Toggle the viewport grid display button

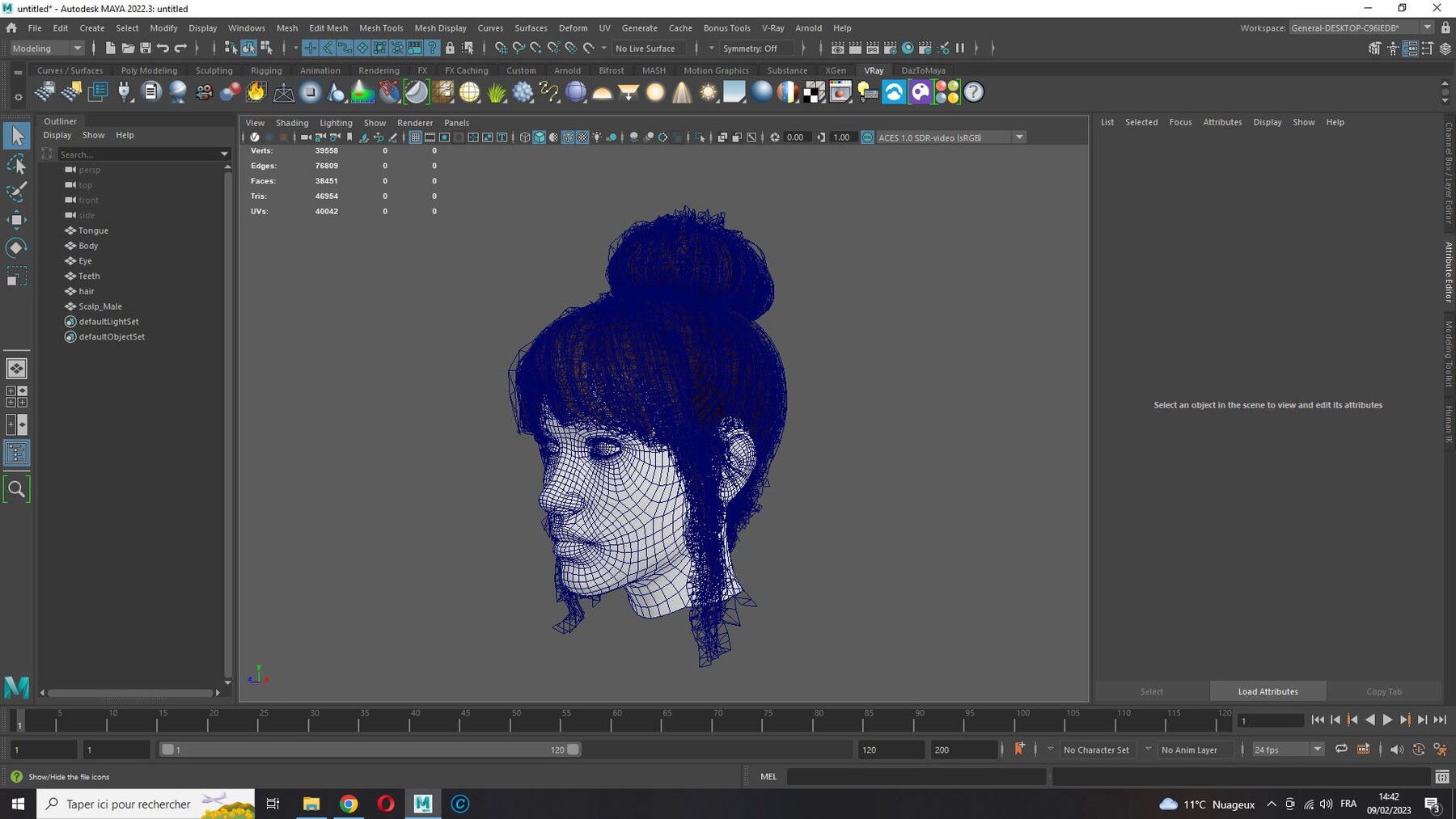(x=415, y=137)
